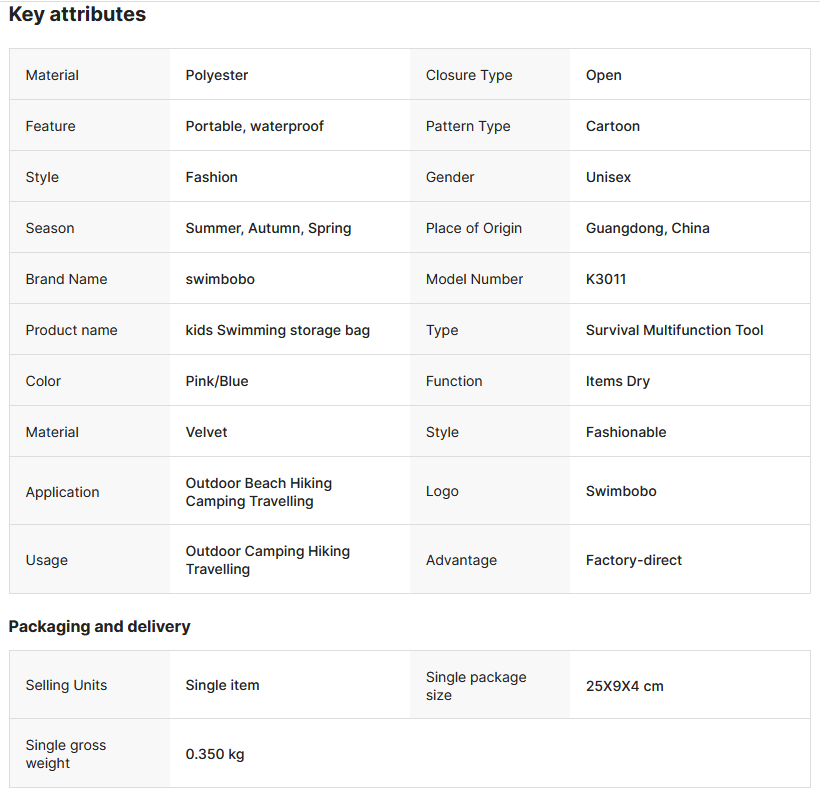820x801 pixels.
Task: Click the K3011 model number
Action: click(x=606, y=279)
